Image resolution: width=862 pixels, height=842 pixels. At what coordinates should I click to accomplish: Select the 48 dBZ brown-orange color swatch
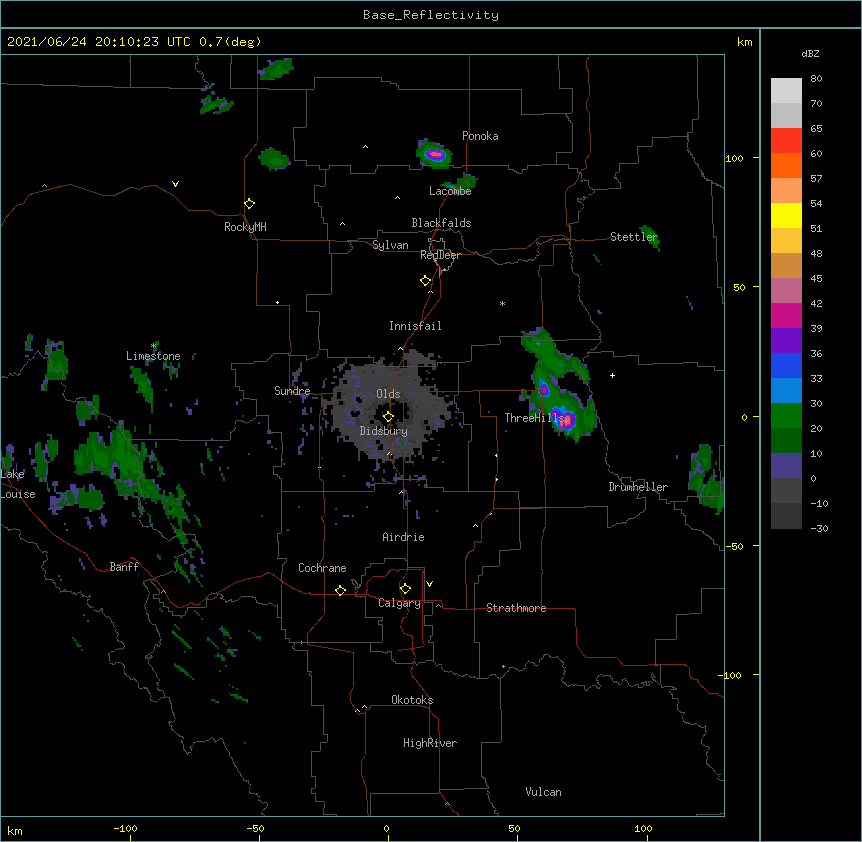[x=786, y=265]
